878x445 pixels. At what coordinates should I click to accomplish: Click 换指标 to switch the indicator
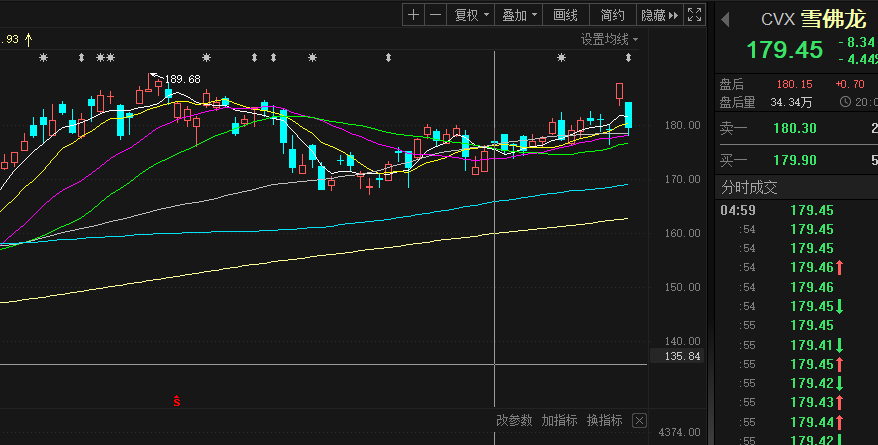[x=604, y=420]
